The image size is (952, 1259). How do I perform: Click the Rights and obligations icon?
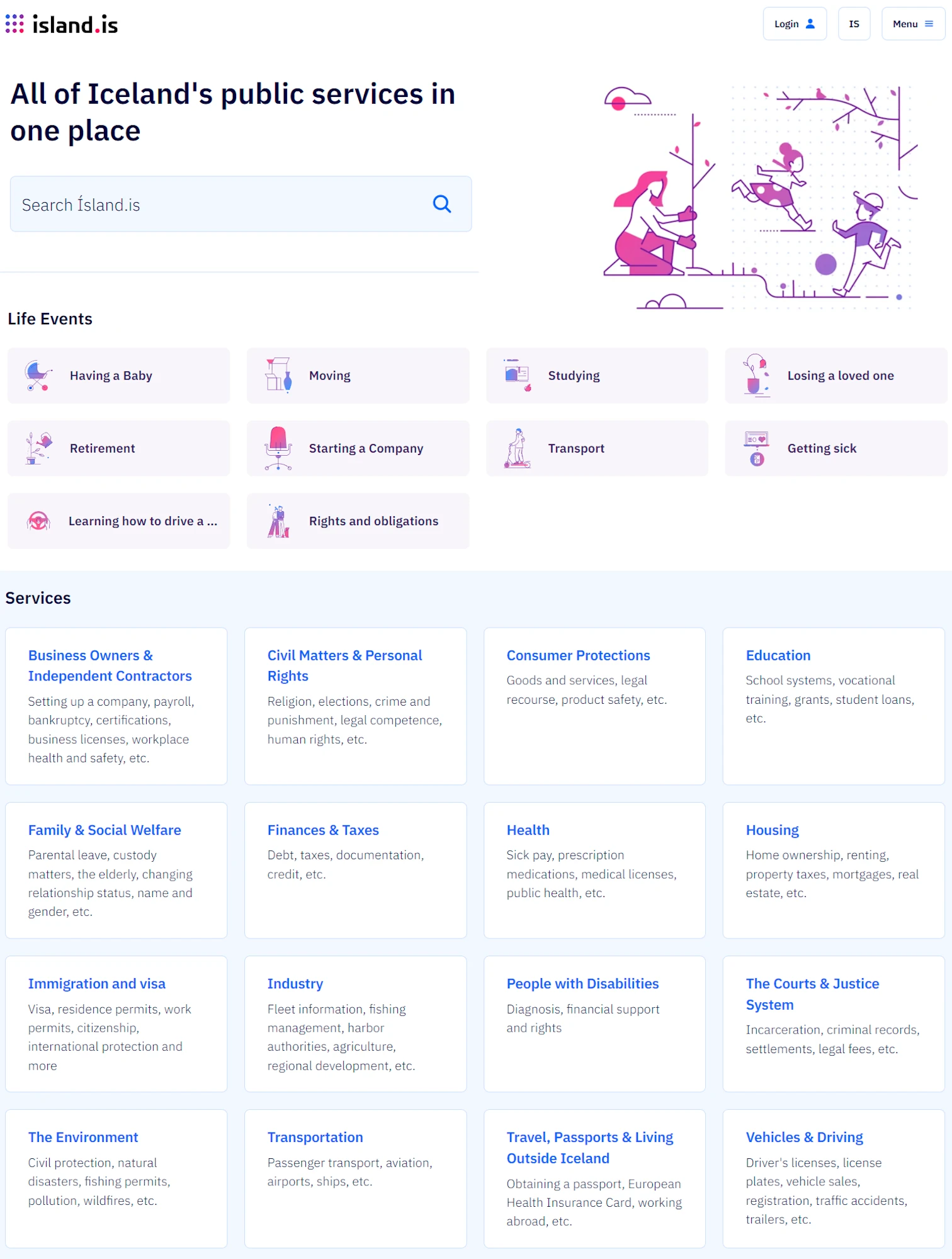click(x=278, y=521)
